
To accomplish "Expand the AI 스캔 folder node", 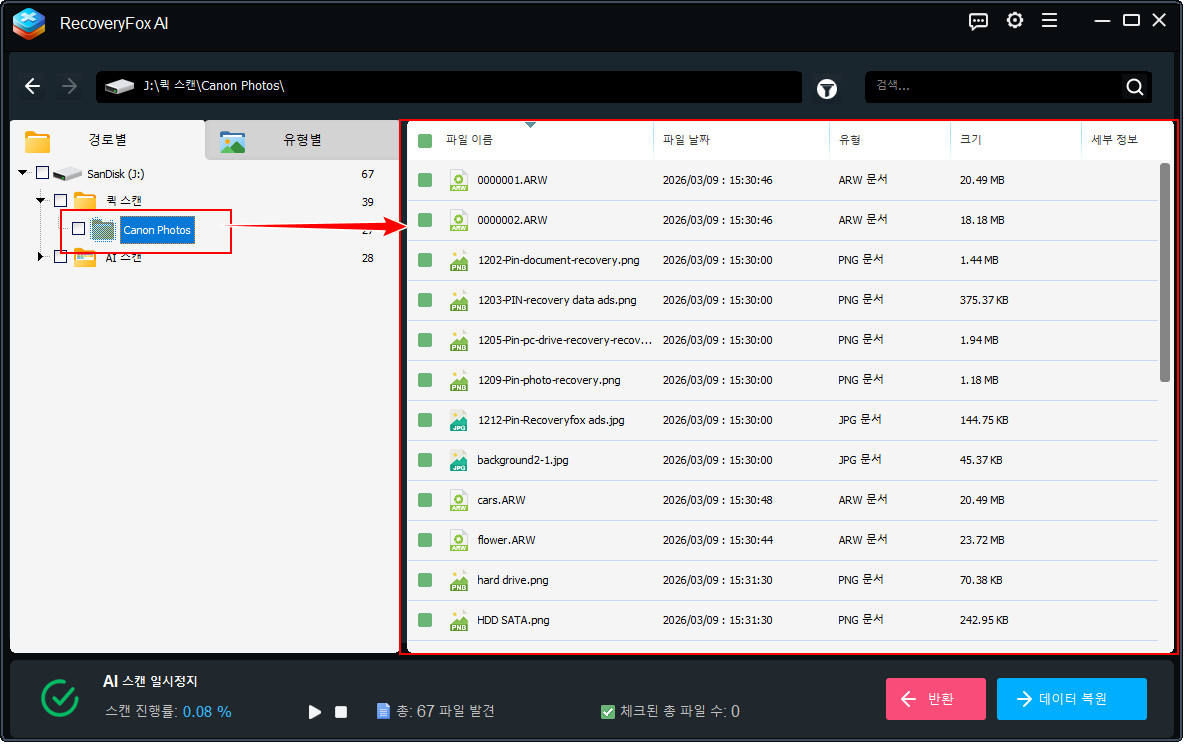I will 41,257.
